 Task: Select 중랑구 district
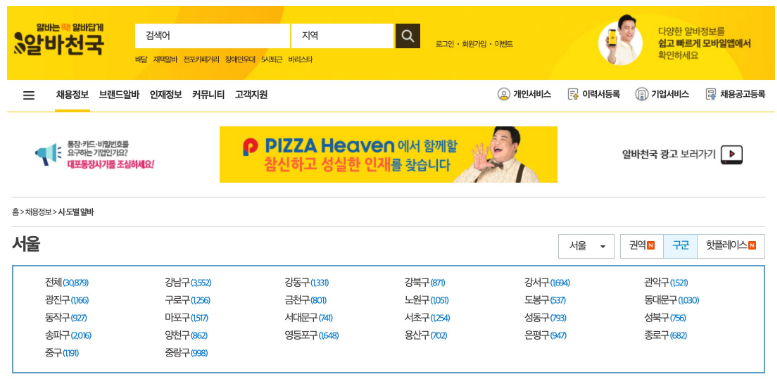click(186, 353)
